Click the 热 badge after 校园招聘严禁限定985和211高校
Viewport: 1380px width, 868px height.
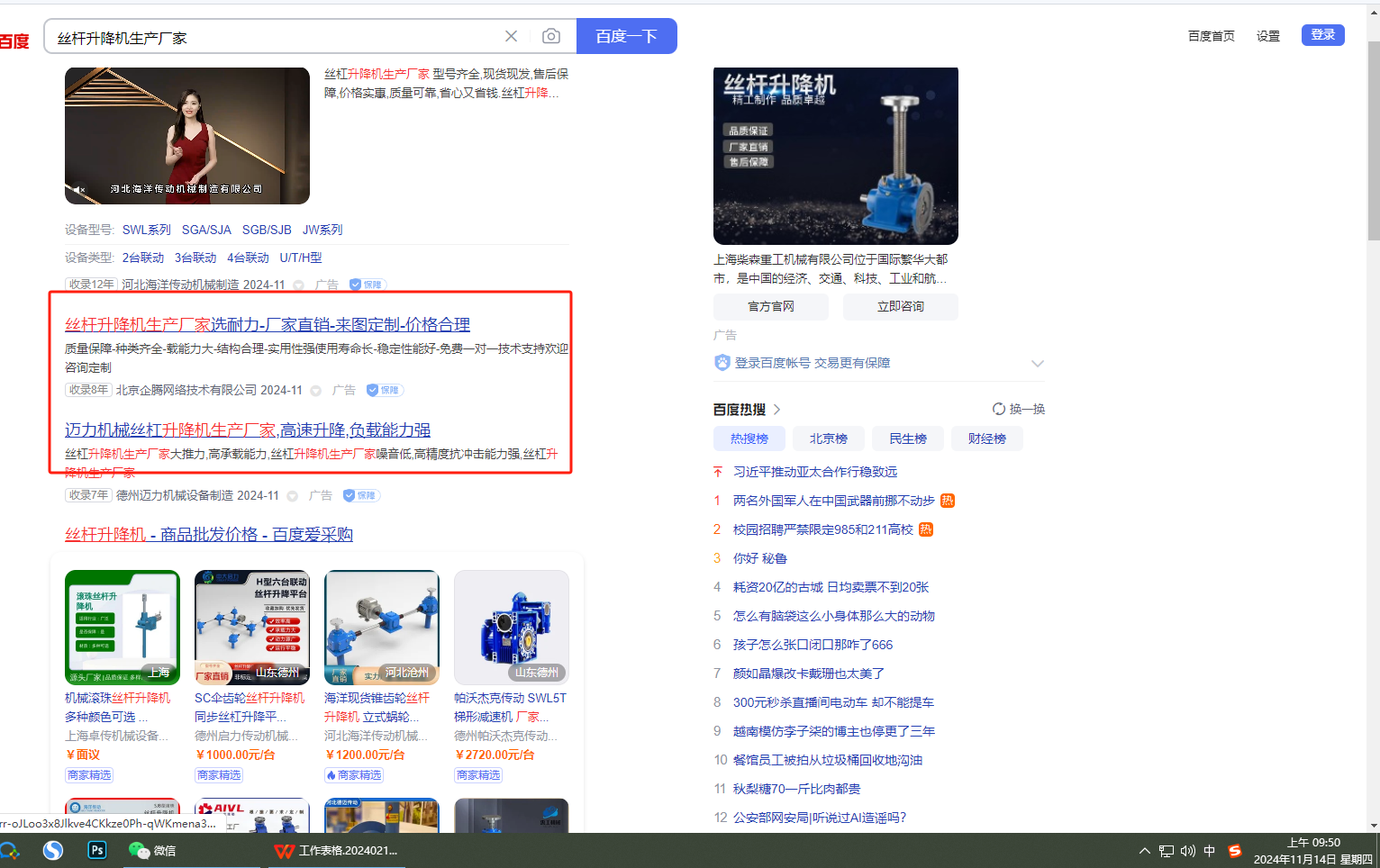pos(926,529)
